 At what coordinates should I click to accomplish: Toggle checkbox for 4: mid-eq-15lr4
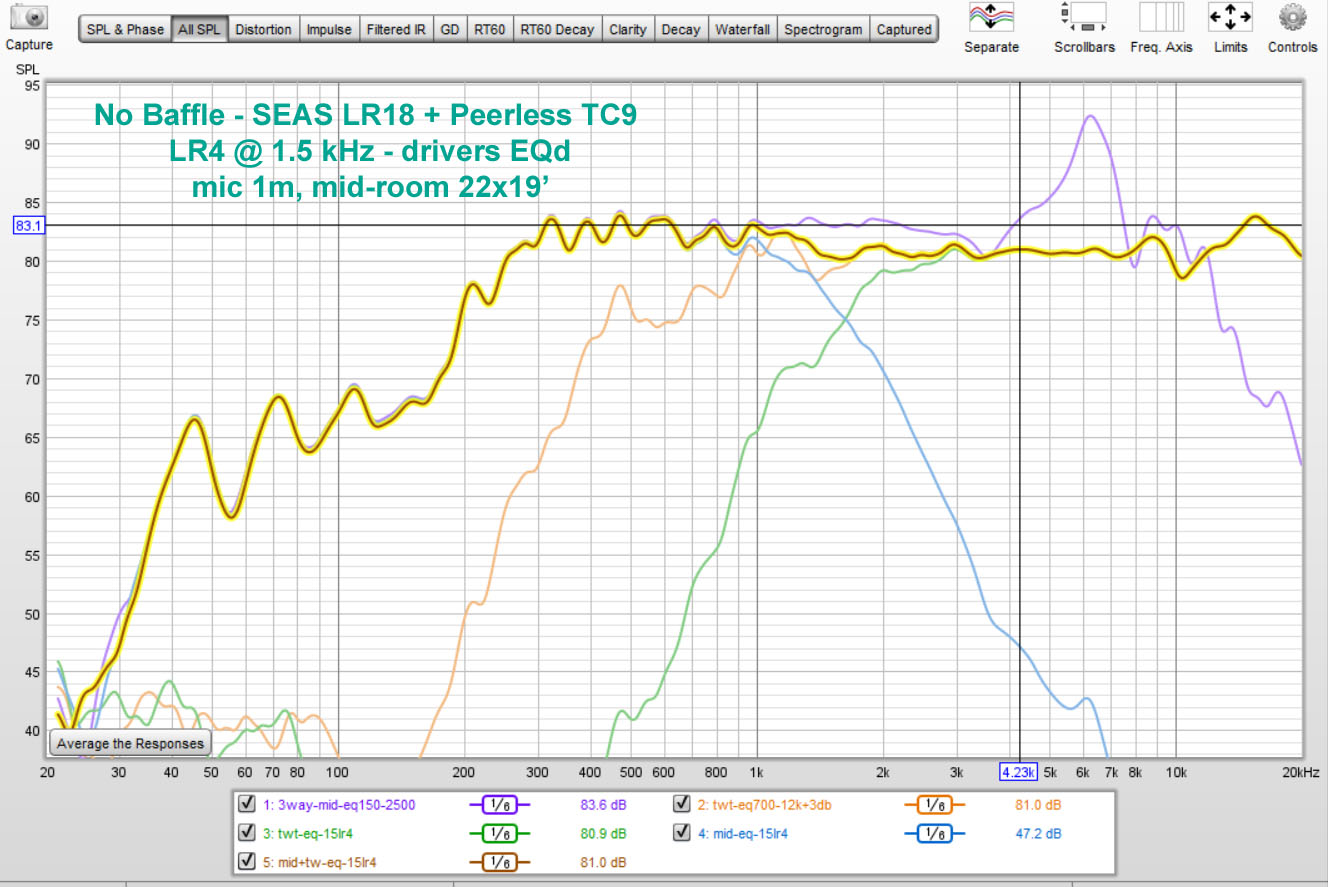point(680,832)
